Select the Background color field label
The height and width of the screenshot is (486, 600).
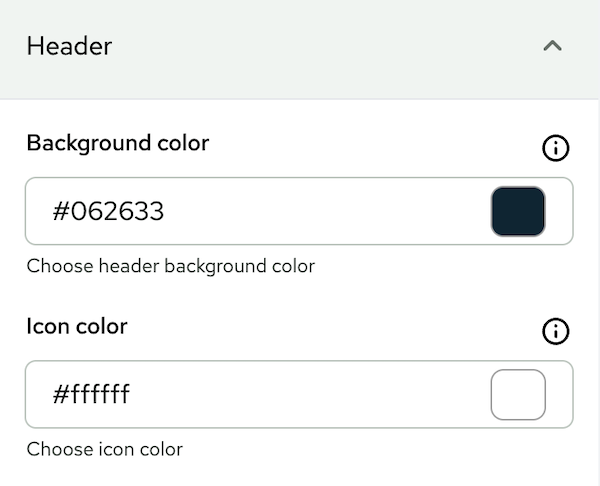tap(118, 143)
